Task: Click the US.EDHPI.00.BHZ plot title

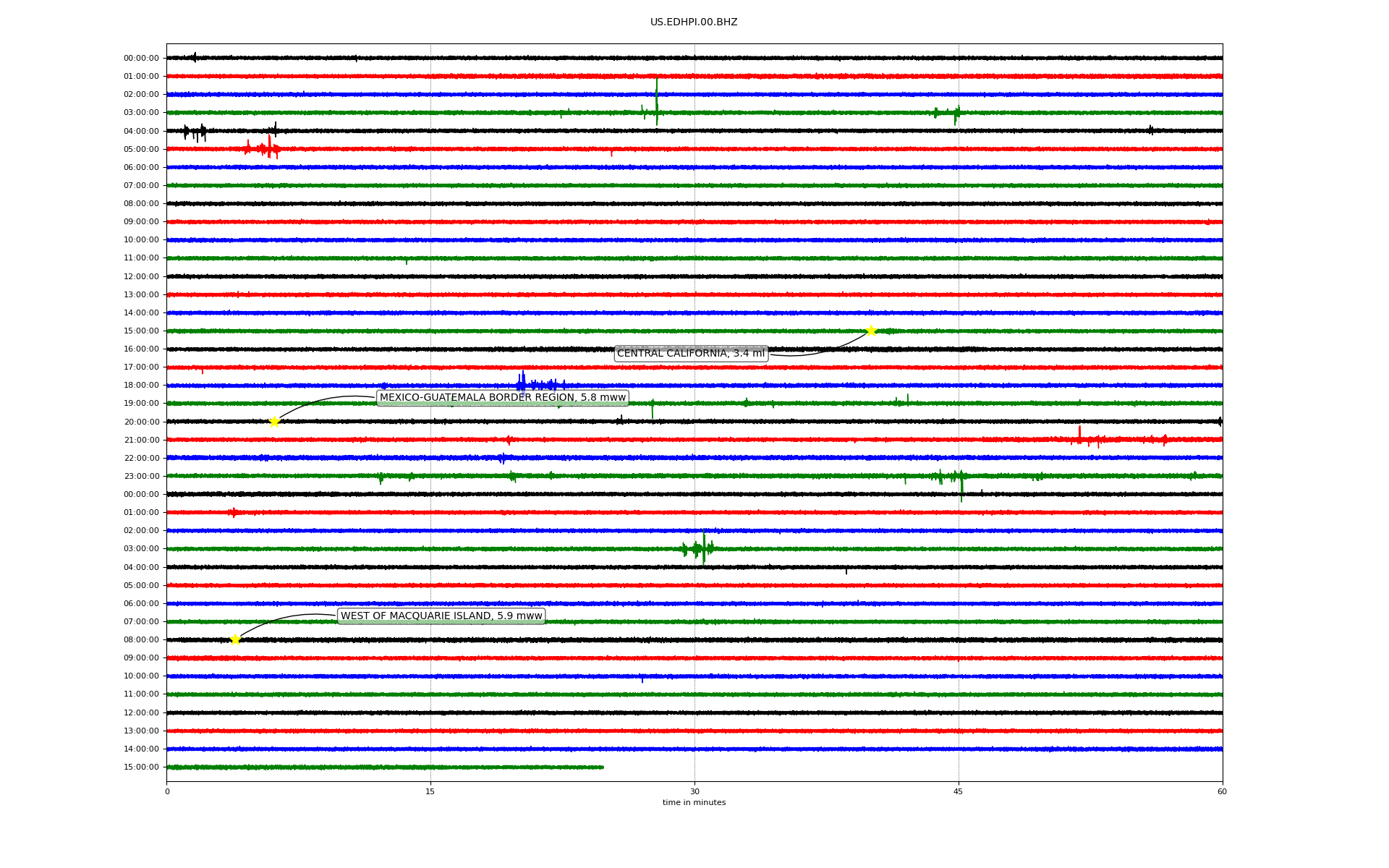Action: point(693,22)
